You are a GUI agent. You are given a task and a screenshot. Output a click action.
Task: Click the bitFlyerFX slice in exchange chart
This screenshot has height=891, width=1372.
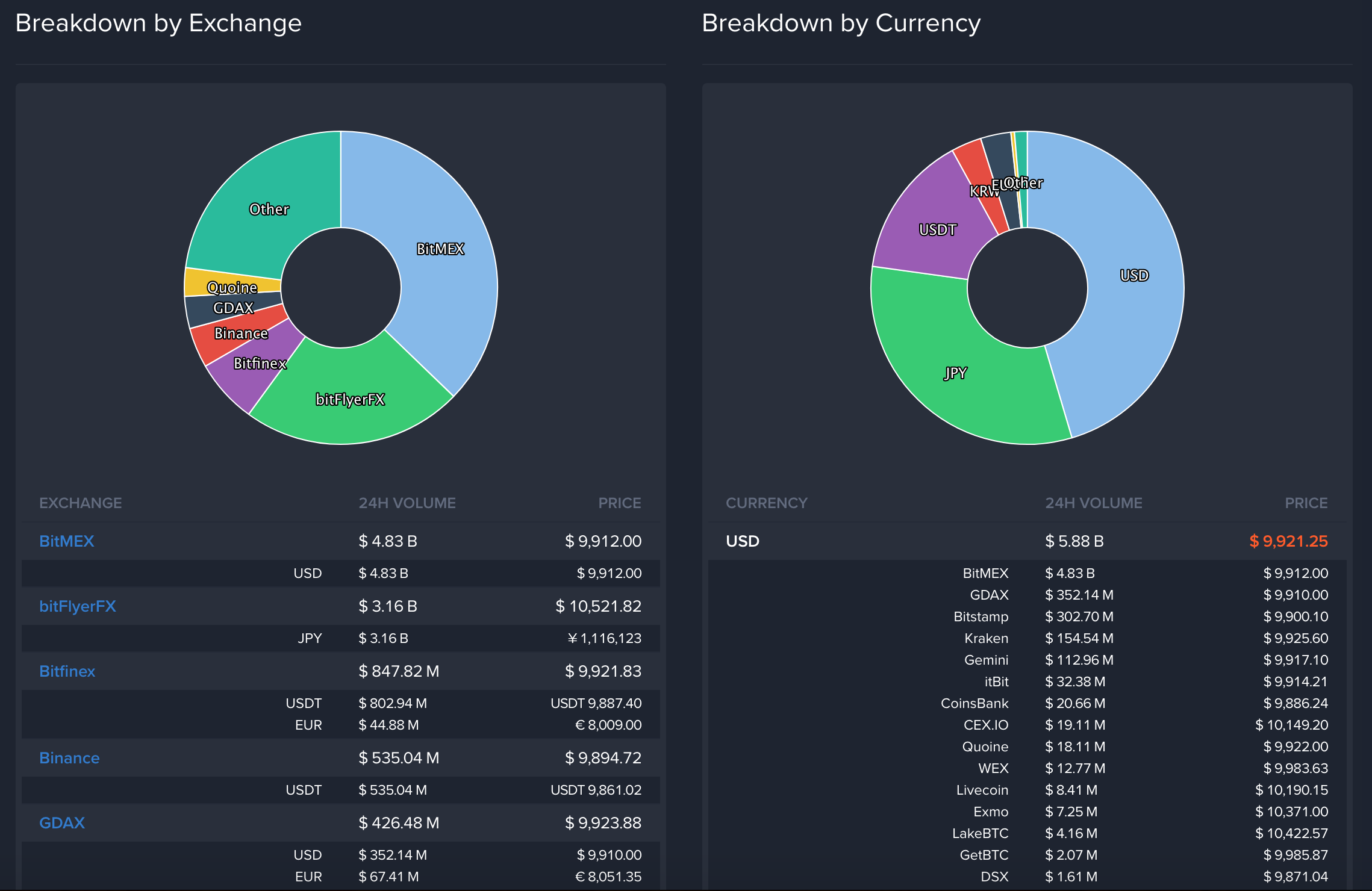351,399
